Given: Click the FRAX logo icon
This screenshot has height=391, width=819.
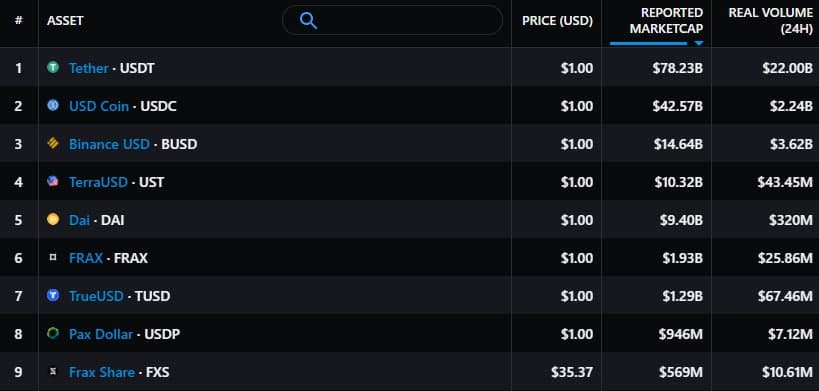Looking at the screenshot, I should click(x=53, y=257).
